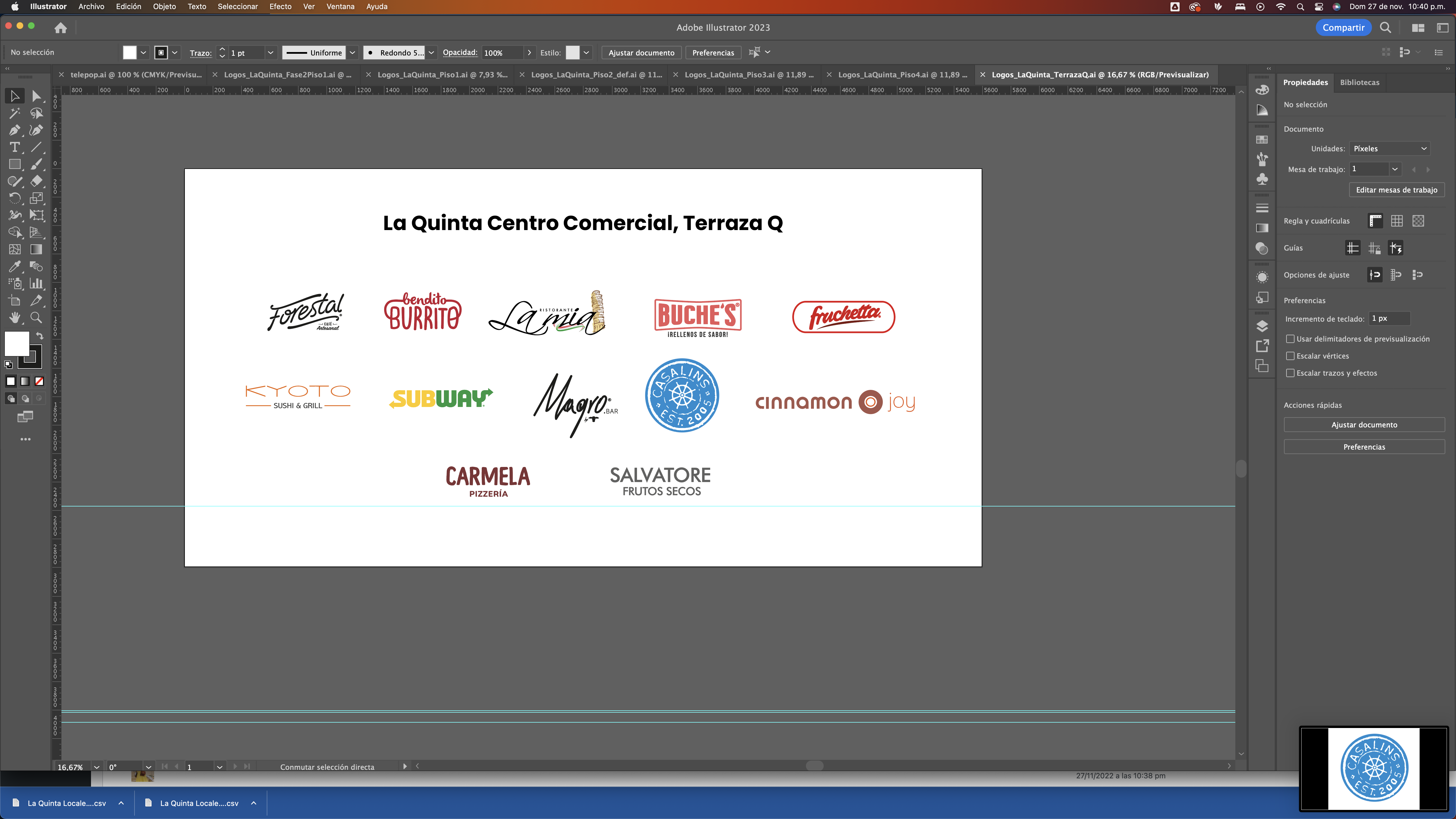Open the Unidades Píxeles dropdown

[1389, 149]
